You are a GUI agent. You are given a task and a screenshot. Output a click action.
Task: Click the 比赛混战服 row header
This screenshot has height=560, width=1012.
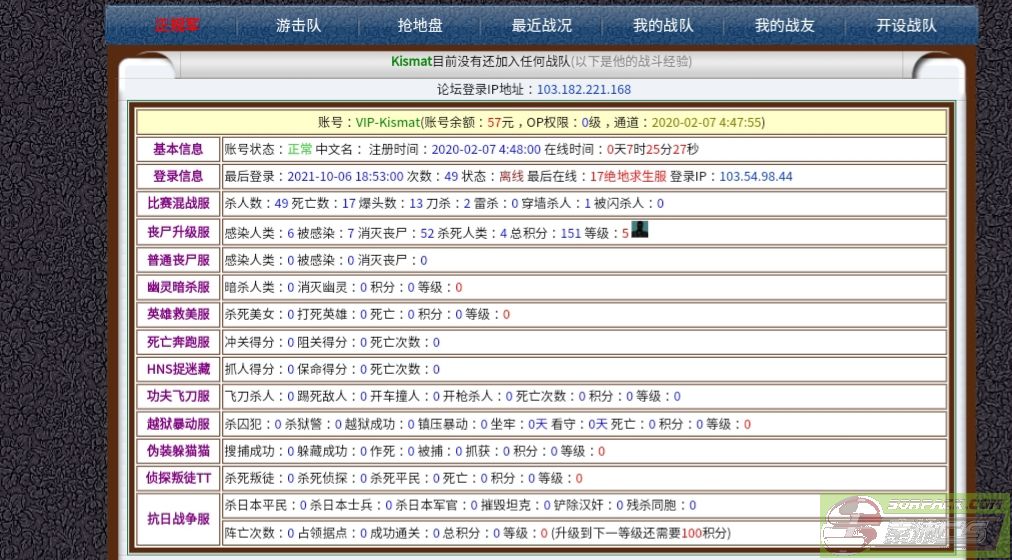pos(178,203)
